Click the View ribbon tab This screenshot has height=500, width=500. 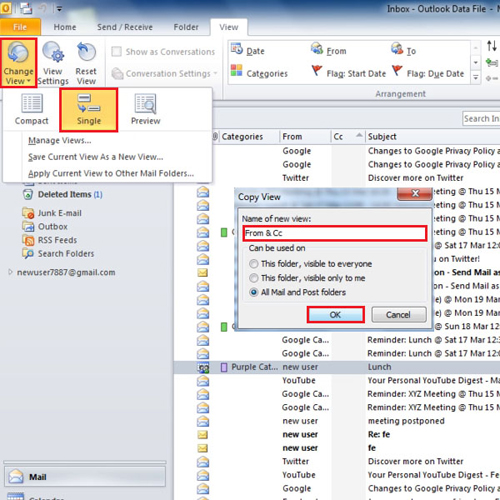(229, 27)
